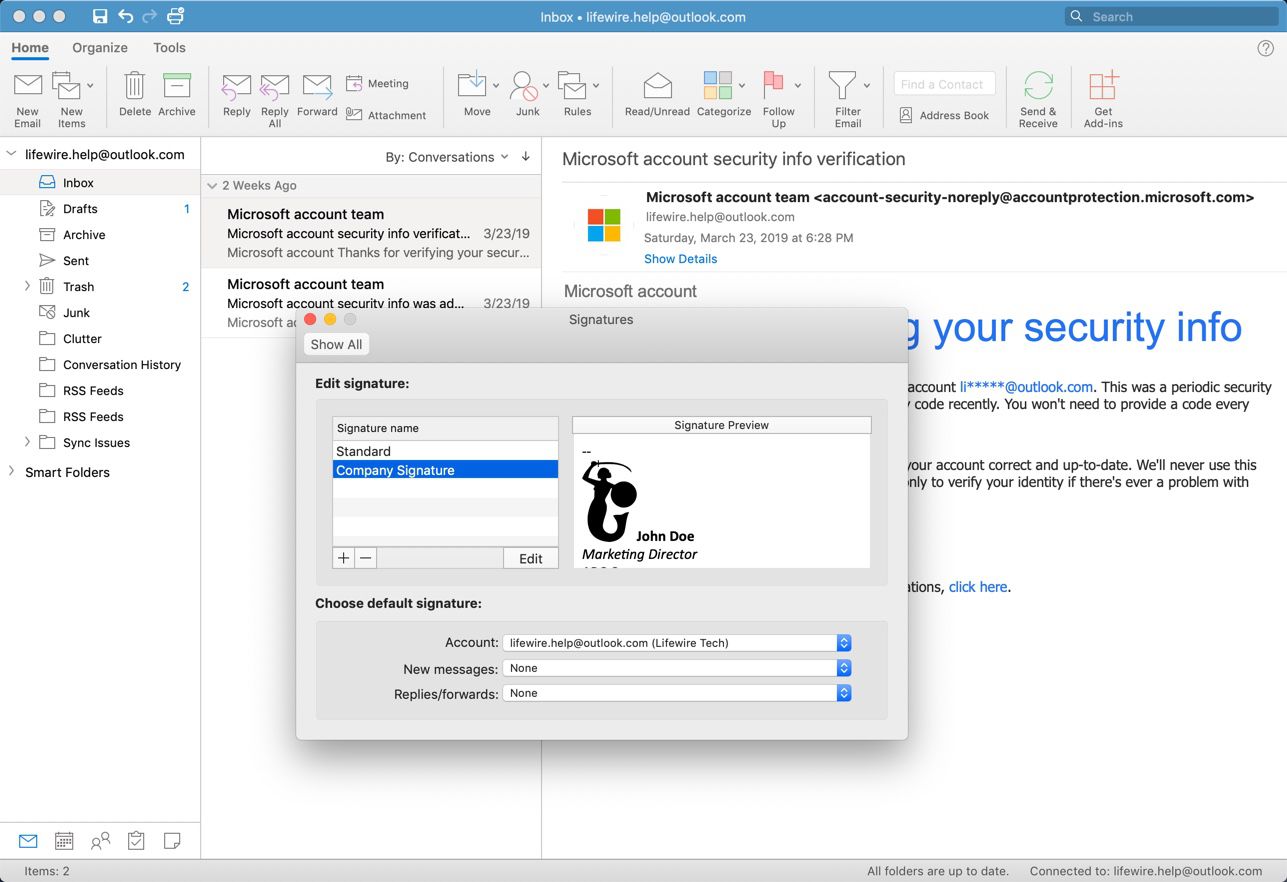
Task: Open the New messages signature dropdown
Action: [x=677, y=668]
